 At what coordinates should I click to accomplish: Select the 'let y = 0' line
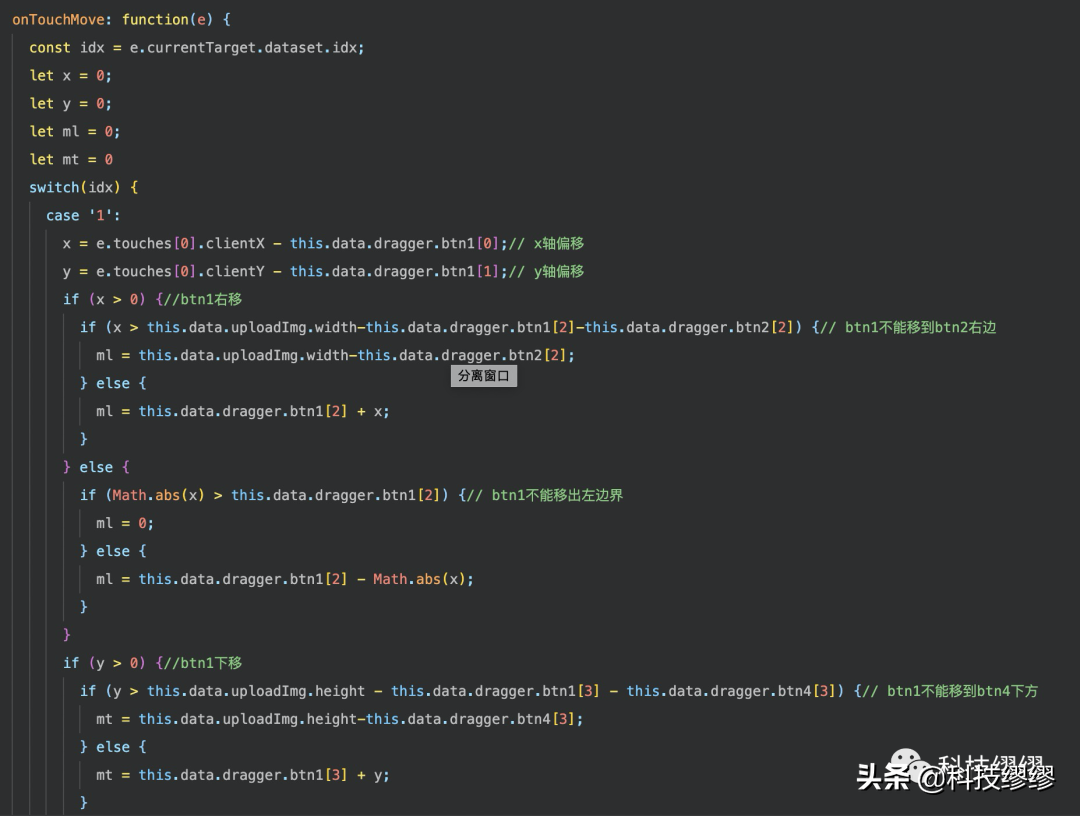point(70,103)
